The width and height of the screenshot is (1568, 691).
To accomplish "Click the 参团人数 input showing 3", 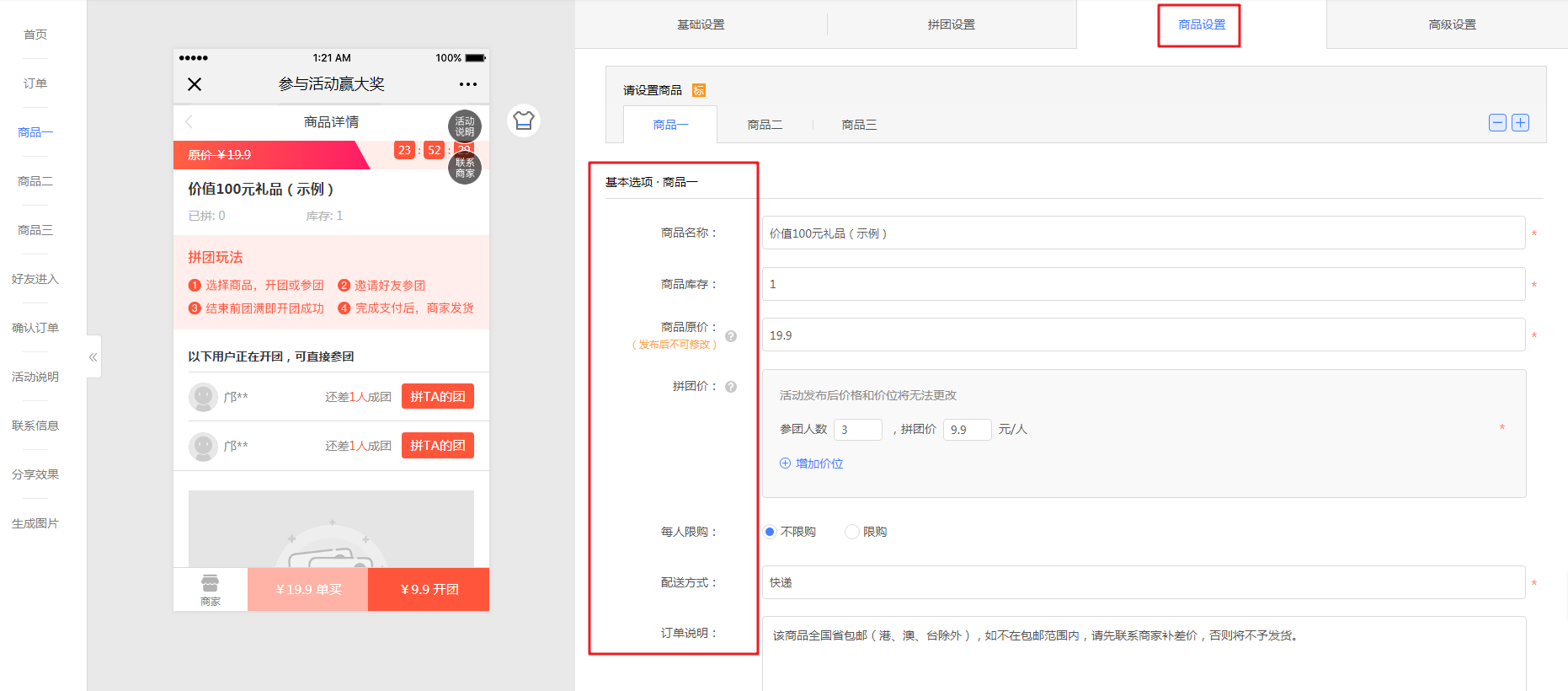I will (x=857, y=430).
